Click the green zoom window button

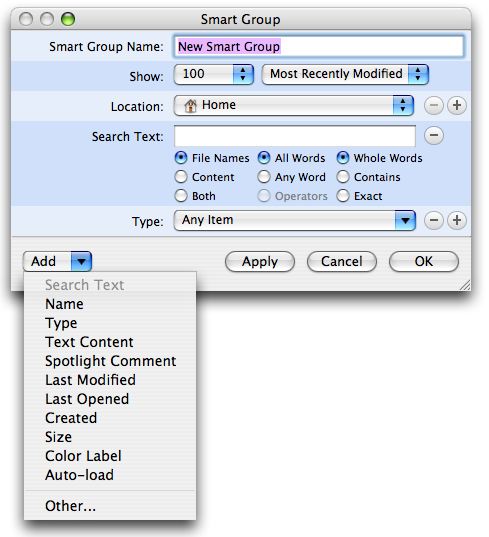coord(68,19)
